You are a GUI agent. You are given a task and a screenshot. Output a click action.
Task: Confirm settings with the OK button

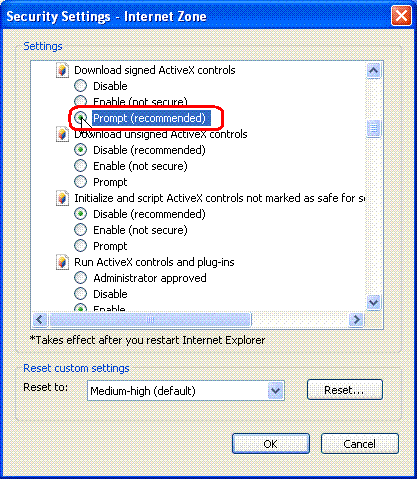click(271, 444)
